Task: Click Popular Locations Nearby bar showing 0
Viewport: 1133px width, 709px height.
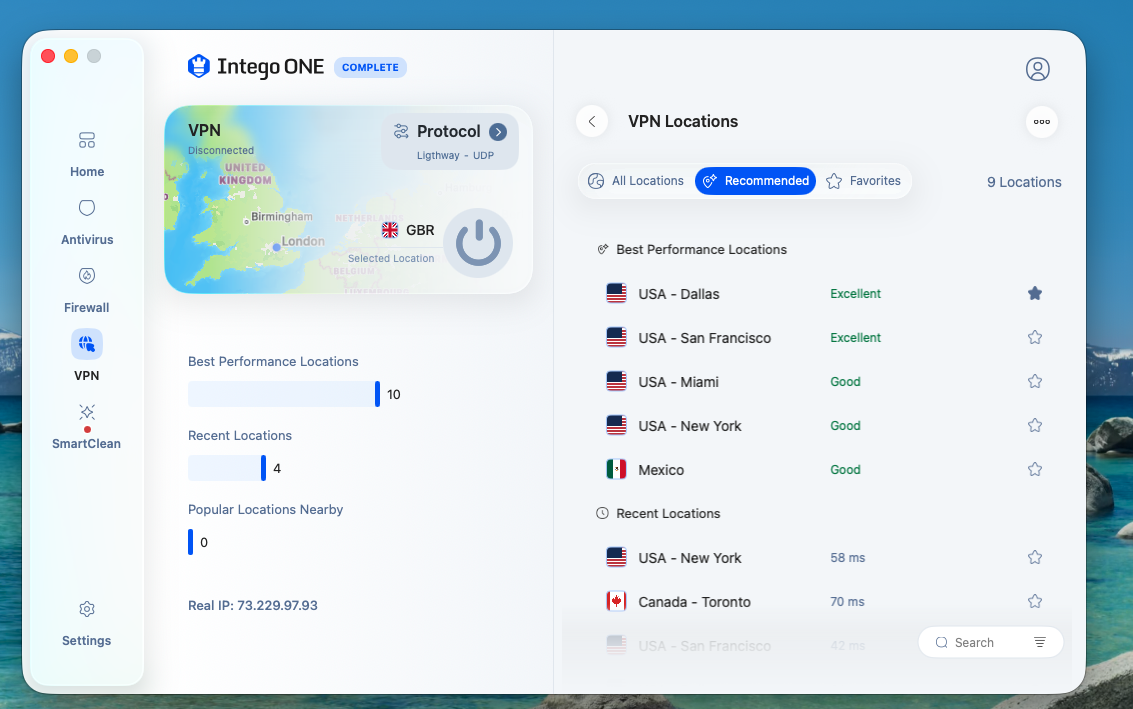Action: click(191, 542)
